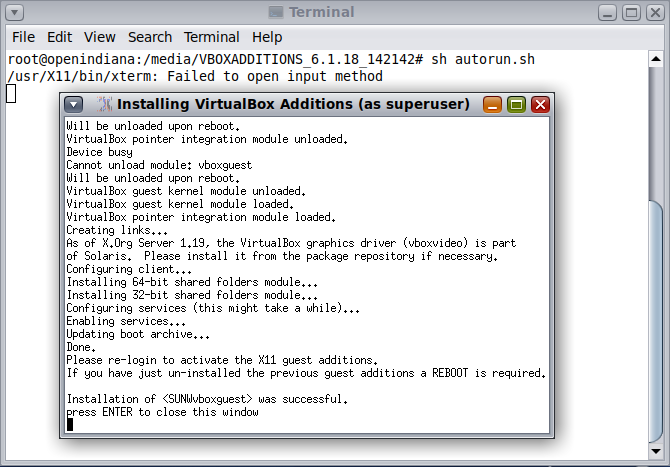This screenshot has width=670, height=467.
Task: Open the Edit menu in Terminal
Action: point(59,37)
